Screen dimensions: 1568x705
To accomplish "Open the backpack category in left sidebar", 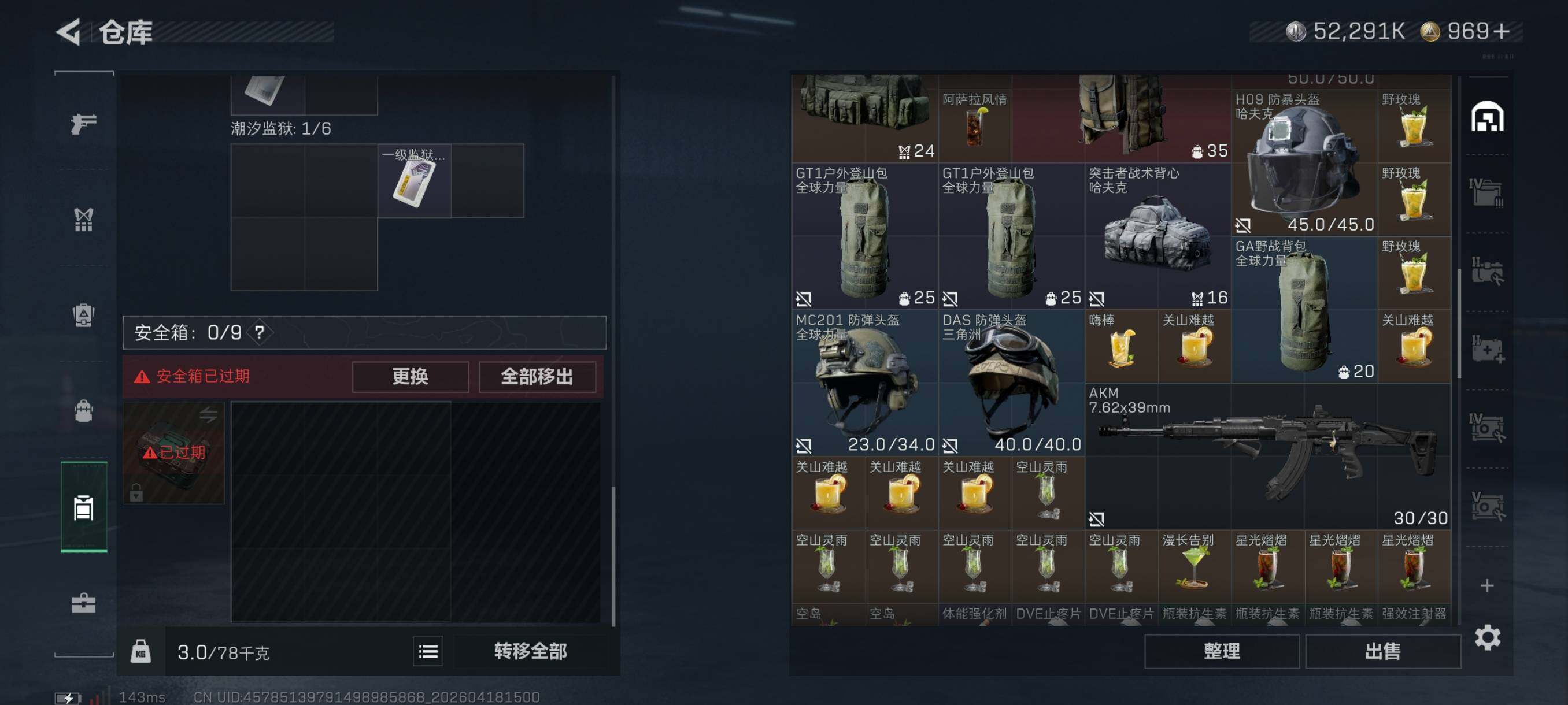I will pos(83,411).
